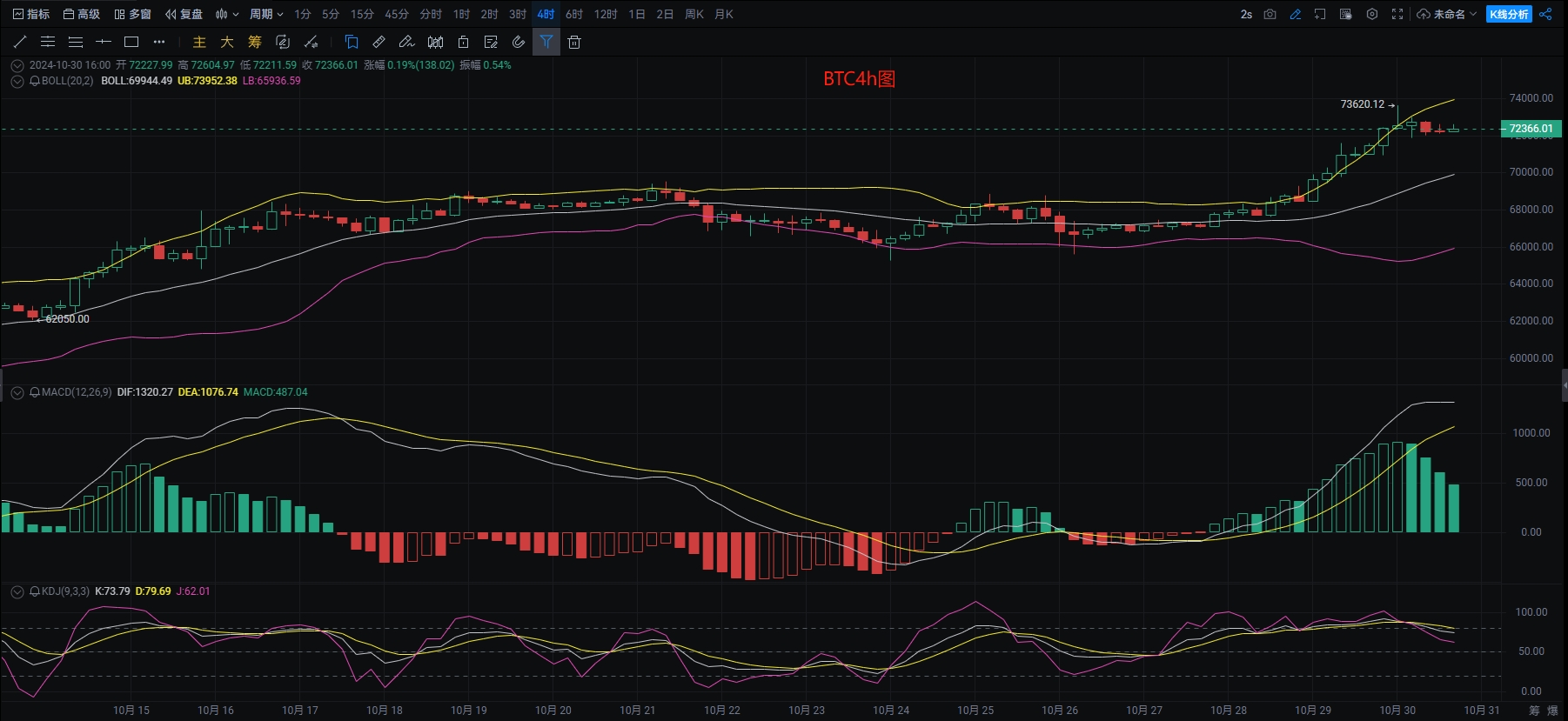Select the rectangle drawing tool

tap(131, 42)
